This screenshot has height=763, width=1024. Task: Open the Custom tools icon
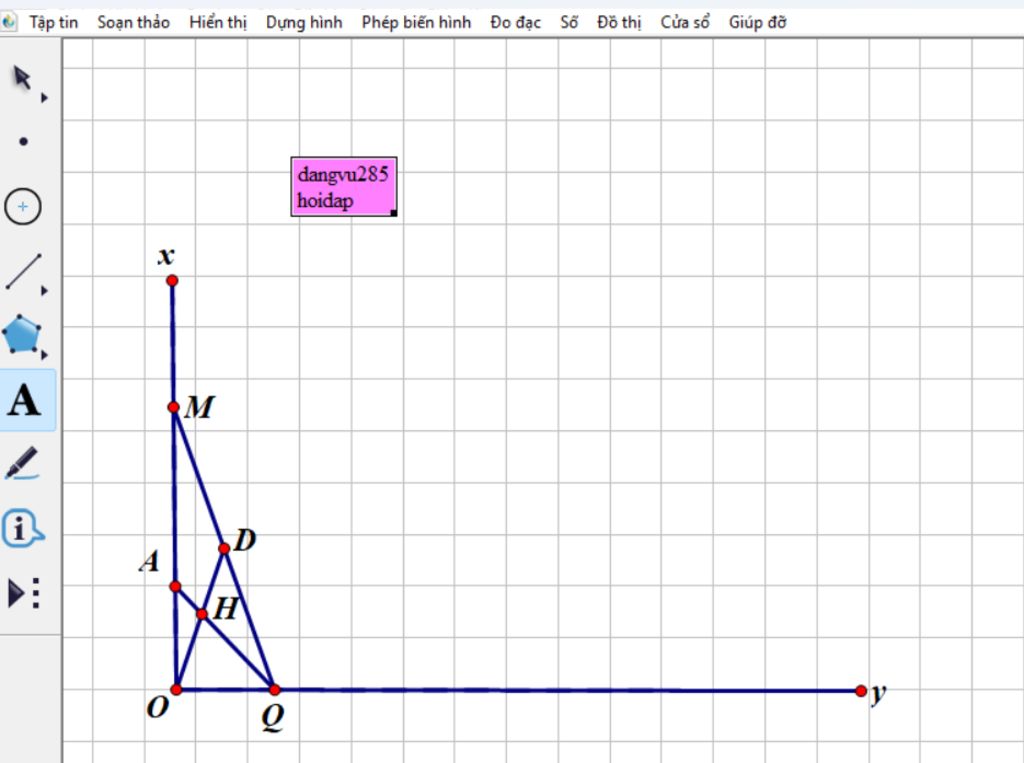[24, 593]
